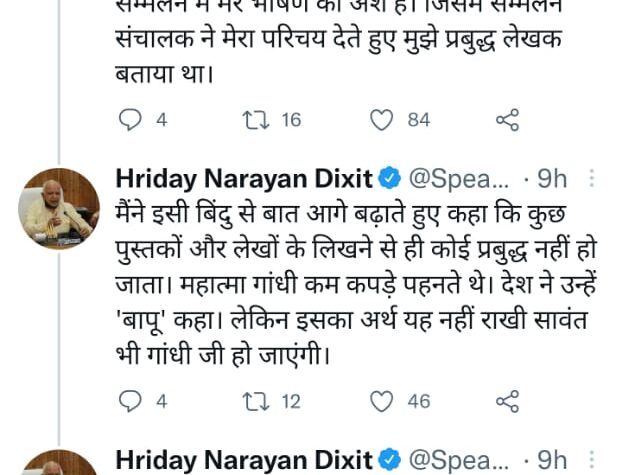The height and width of the screenshot is (475, 622).
Task: Open the bottom tweet's 9h timestamp
Action: (x=553, y=460)
